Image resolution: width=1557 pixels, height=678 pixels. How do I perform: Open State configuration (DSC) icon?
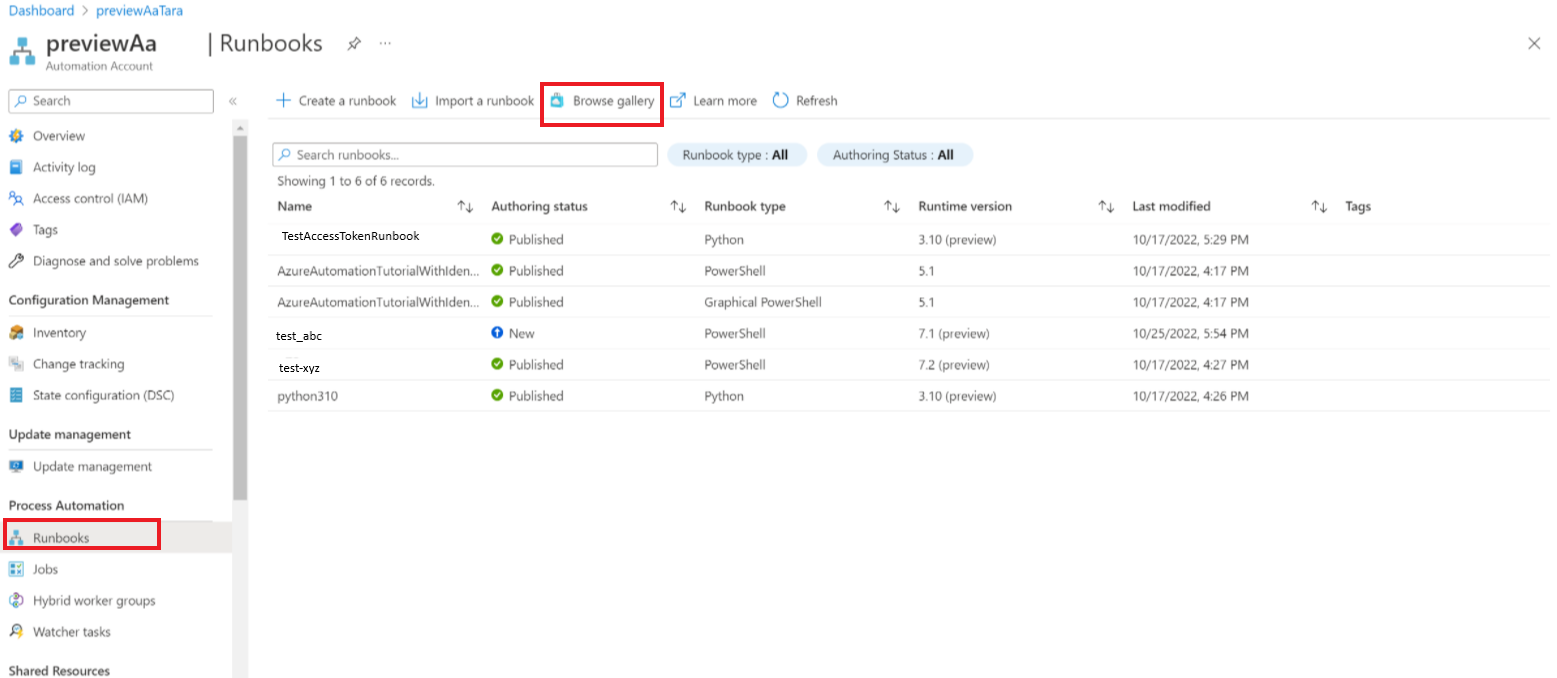click(x=16, y=395)
